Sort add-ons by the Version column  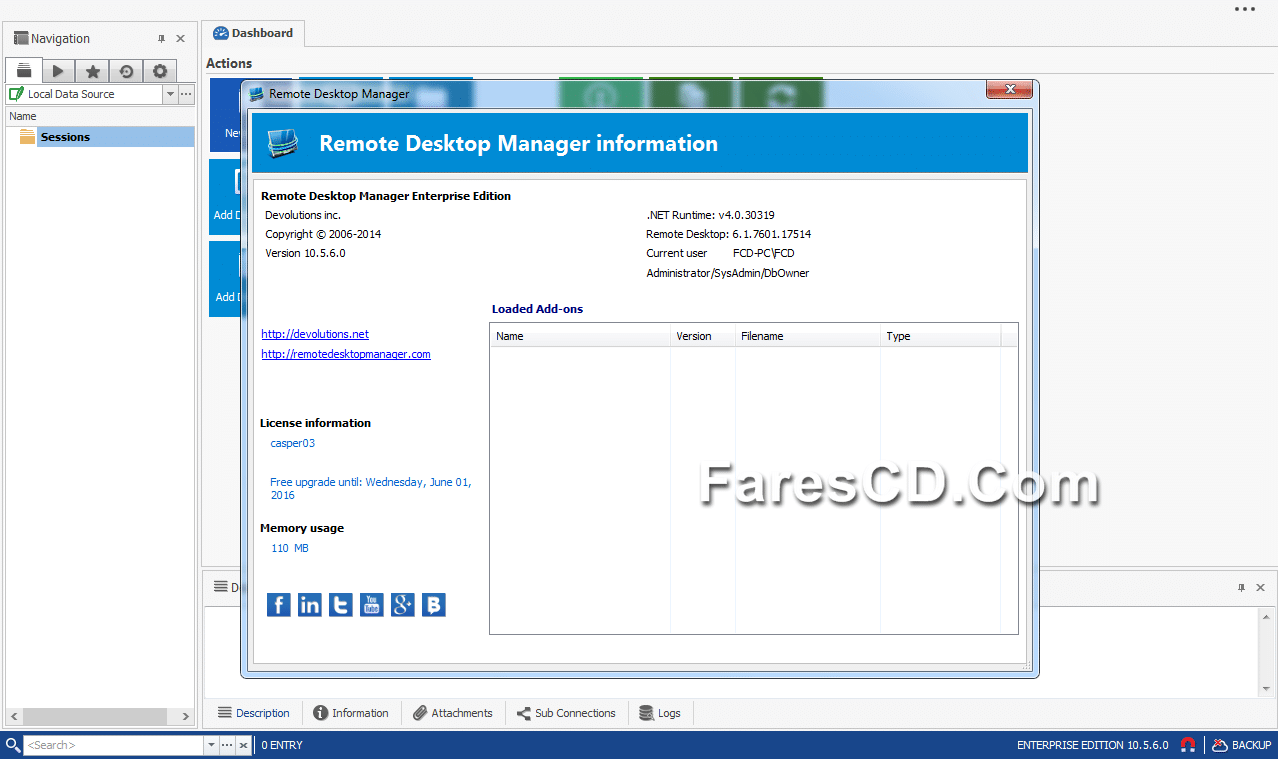click(703, 336)
